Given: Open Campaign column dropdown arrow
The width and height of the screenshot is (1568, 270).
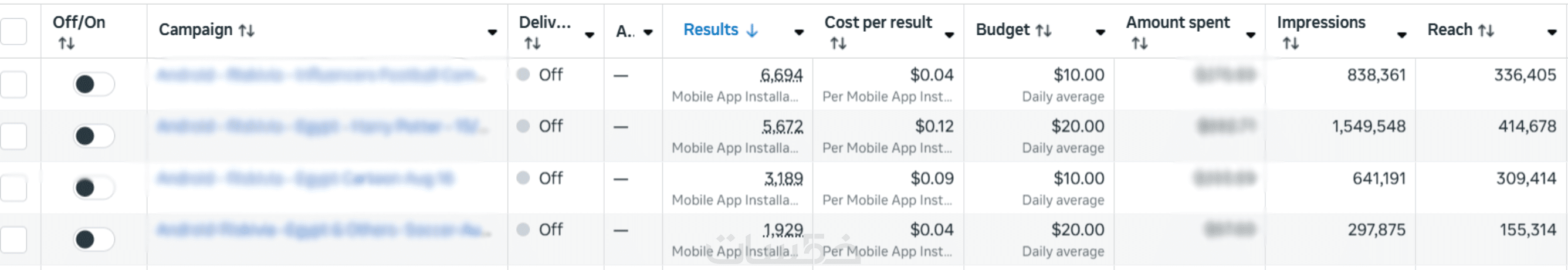Looking at the screenshot, I should point(492,33).
